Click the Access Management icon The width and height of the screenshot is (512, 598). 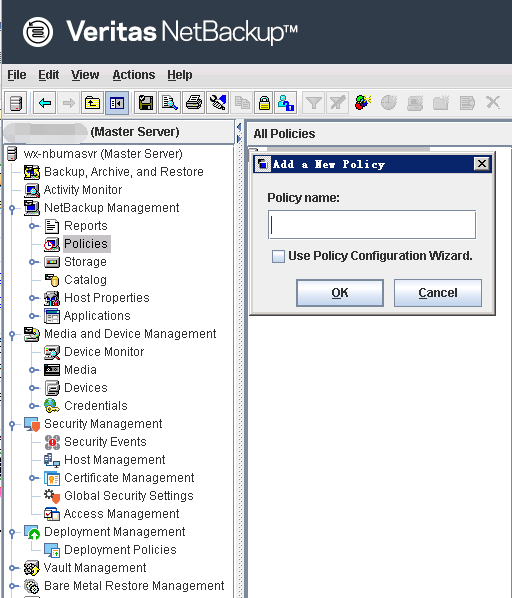tap(52, 514)
